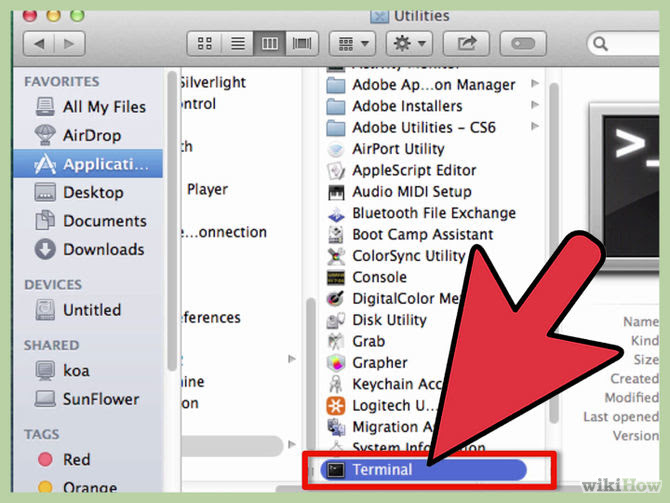
Task: Click the Bluetooth File Exchange icon
Action: pos(336,213)
